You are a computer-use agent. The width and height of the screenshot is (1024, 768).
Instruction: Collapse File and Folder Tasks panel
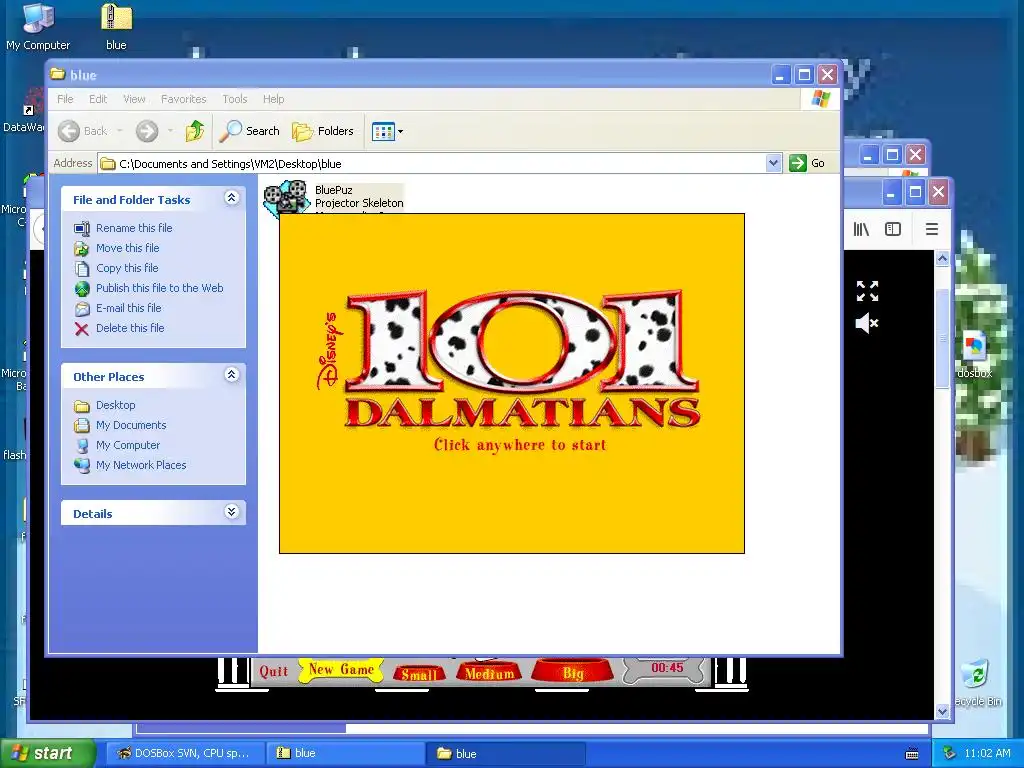231,198
